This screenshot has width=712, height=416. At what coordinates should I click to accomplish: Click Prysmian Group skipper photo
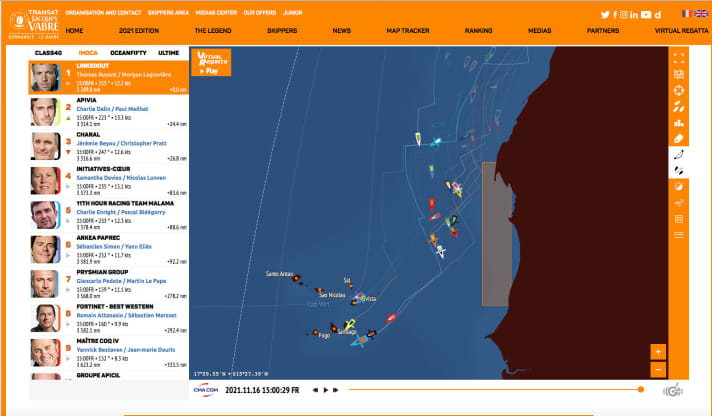pyautogui.click(x=45, y=284)
